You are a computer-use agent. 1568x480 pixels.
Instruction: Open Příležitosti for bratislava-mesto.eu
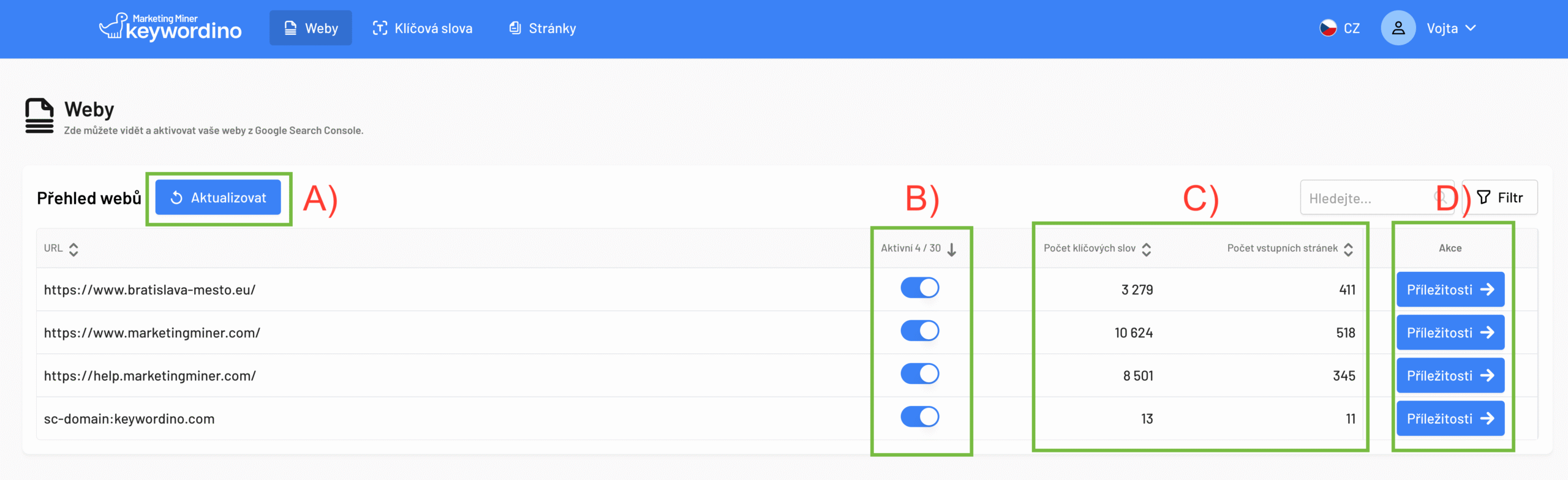[1450, 289]
